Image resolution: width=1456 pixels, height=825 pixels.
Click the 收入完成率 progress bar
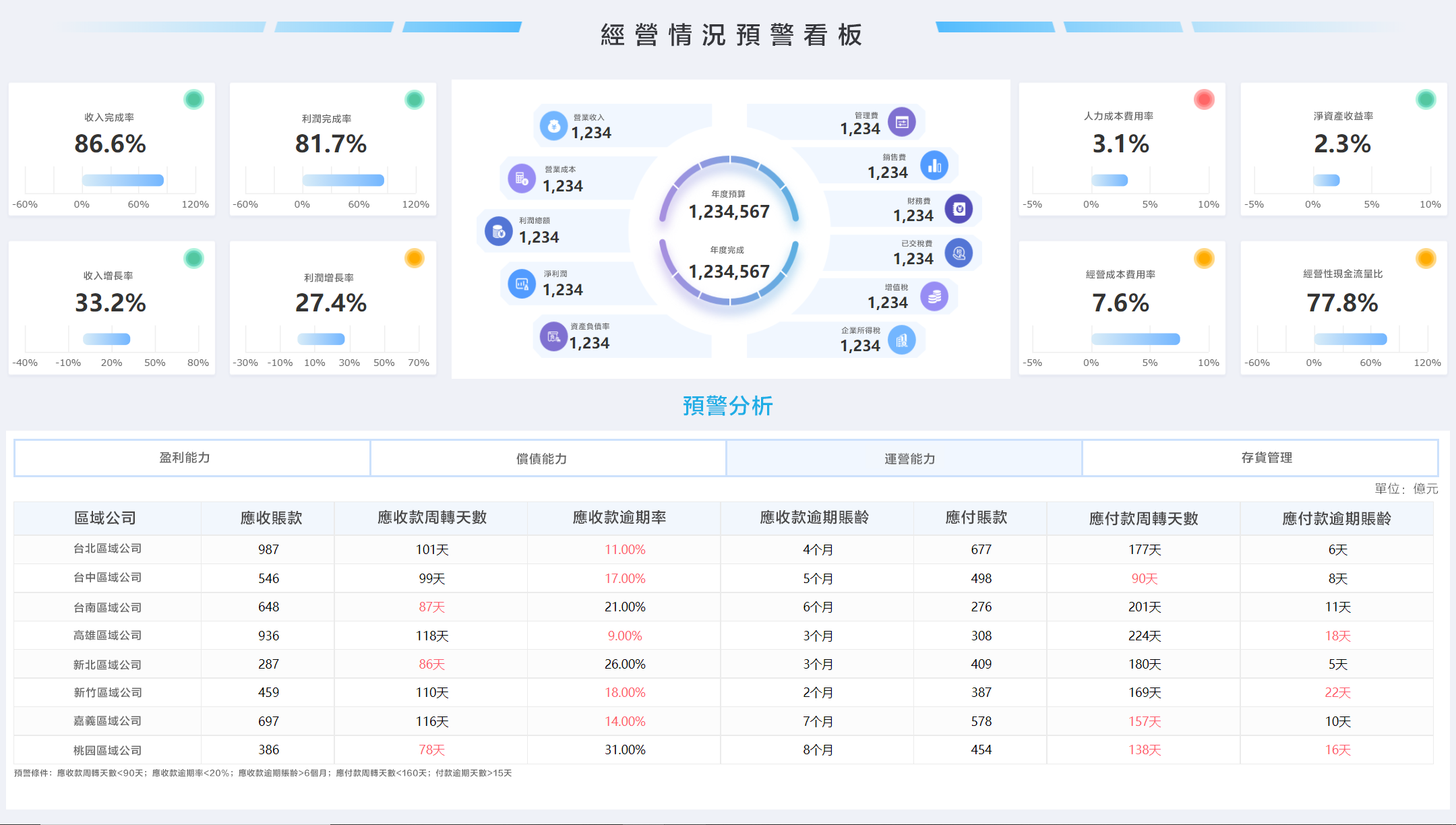[123, 180]
